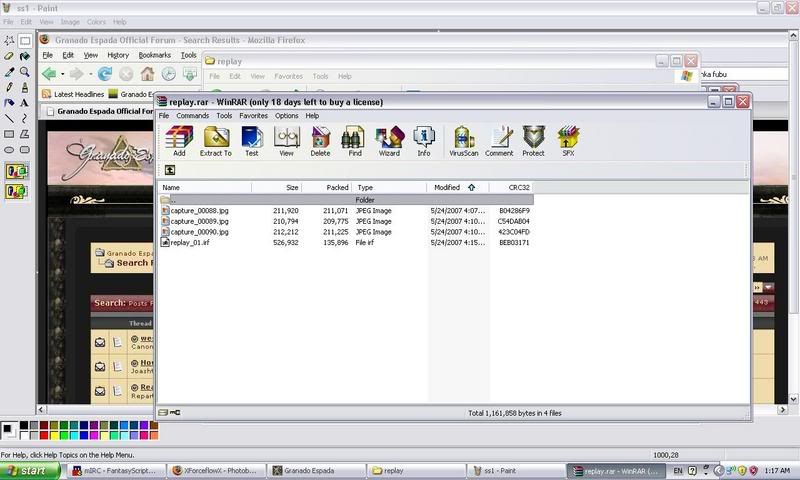
Task: Open Firefox's History menu
Action: 118,55
